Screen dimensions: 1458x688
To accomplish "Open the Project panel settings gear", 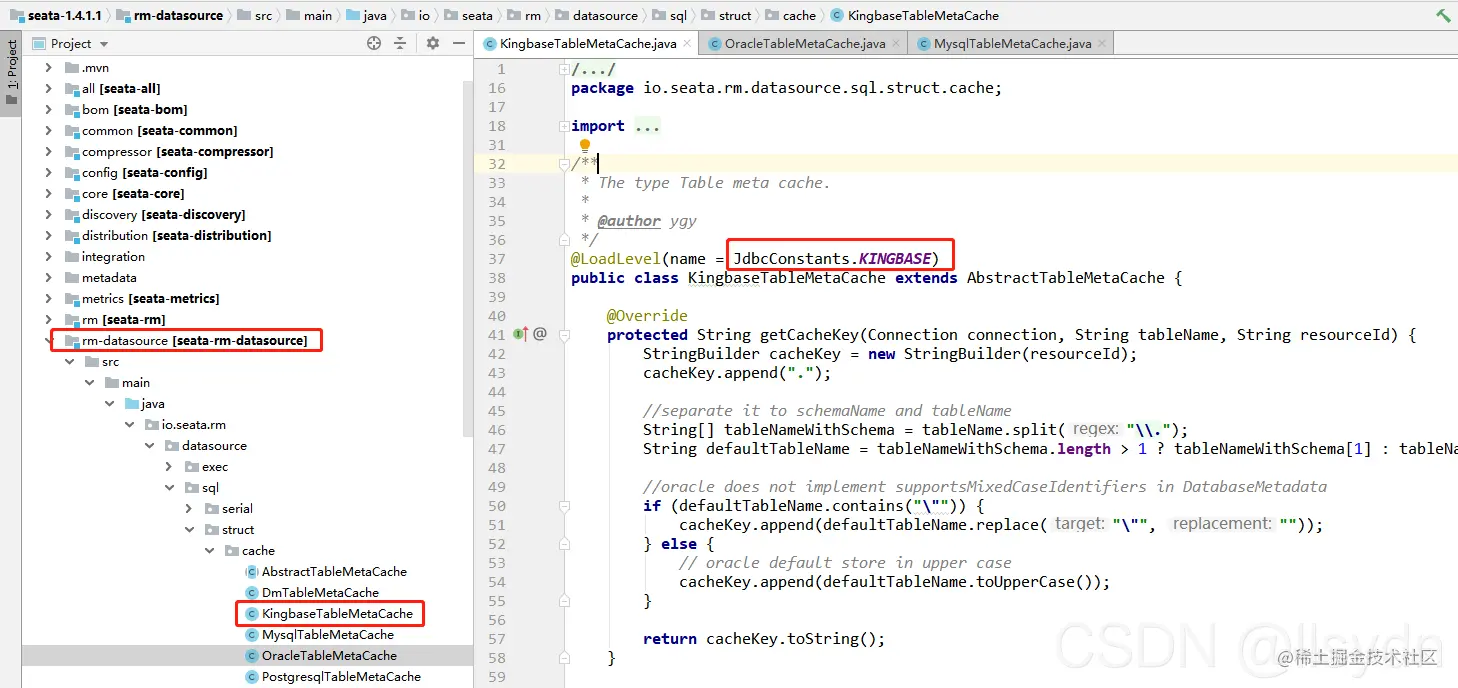I will (x=433, y=43).
